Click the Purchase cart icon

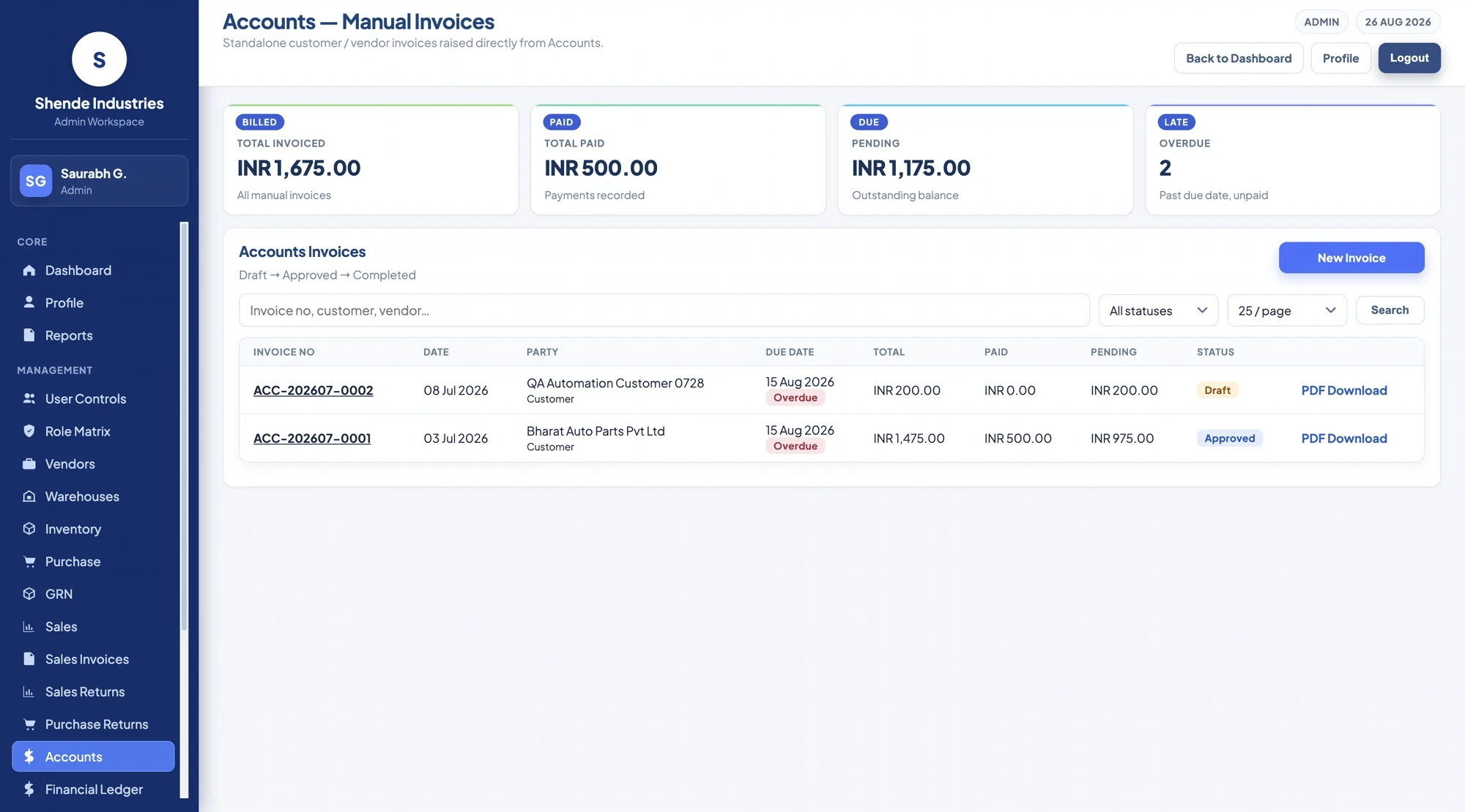(x=29, y=562)
